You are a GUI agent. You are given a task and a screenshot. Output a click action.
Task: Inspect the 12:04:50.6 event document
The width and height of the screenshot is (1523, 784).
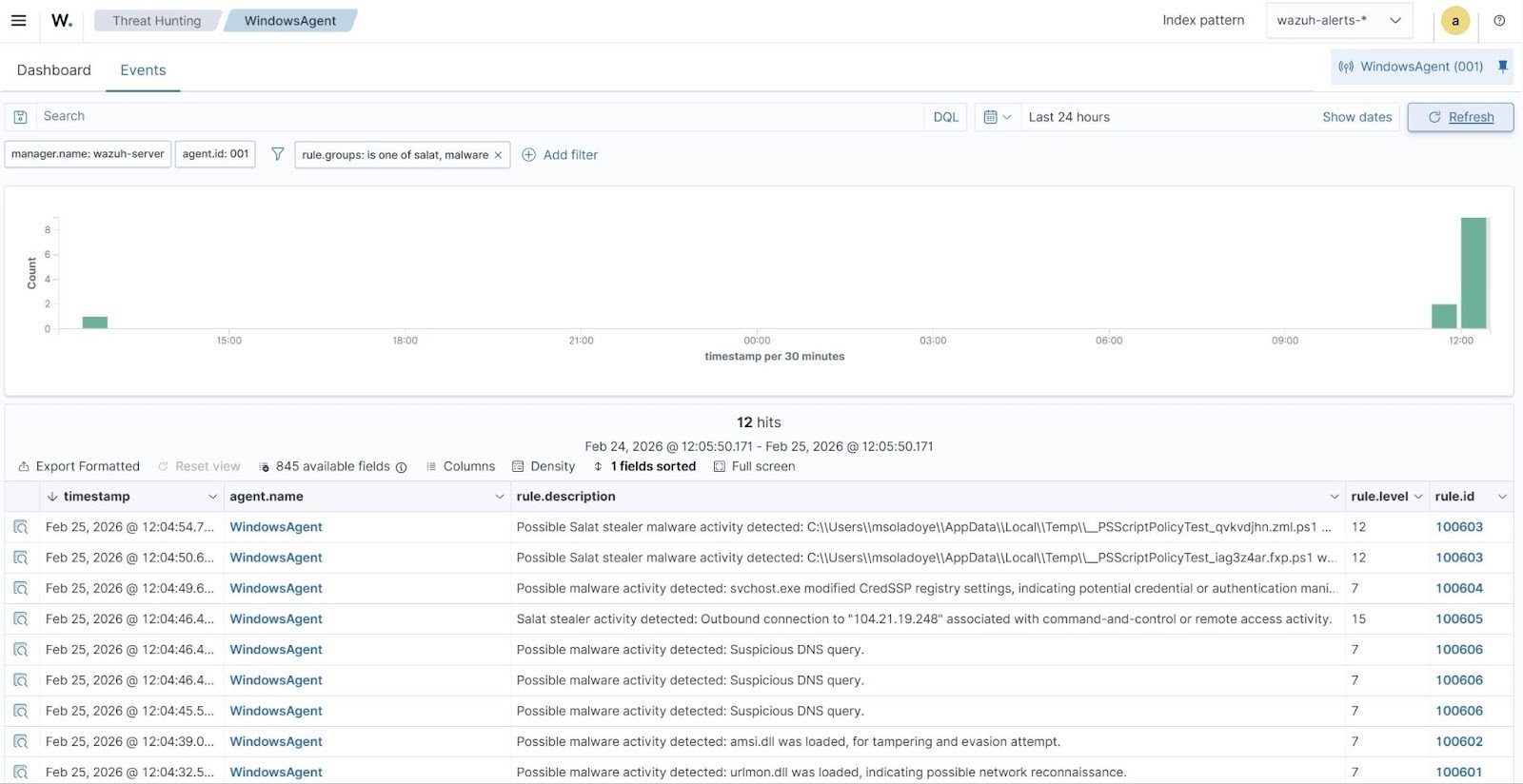tap(21, 558)
